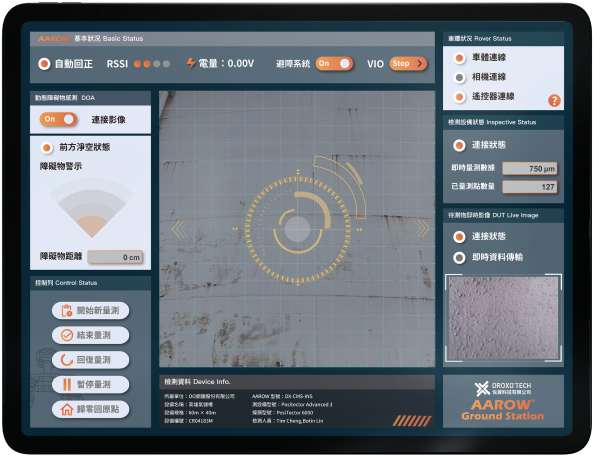Click the 障礙物距離 0 cm field
The width and height of the screenshot is (593, 456).
pyautogui.click(x=115, y=257)
